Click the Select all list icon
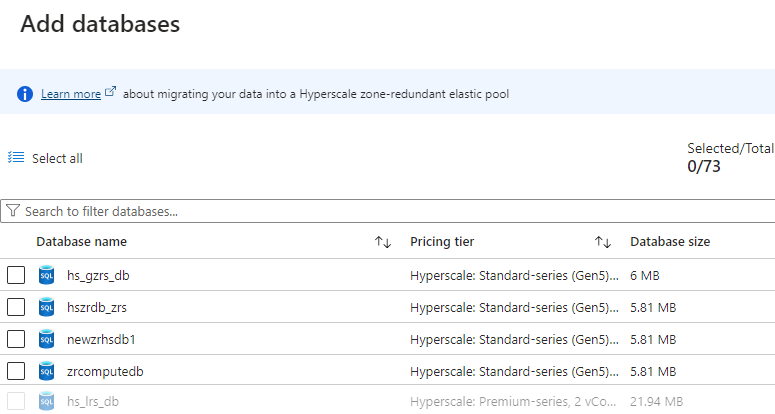The width and height of the screenshot is (775, 414). tap(16, 158)
